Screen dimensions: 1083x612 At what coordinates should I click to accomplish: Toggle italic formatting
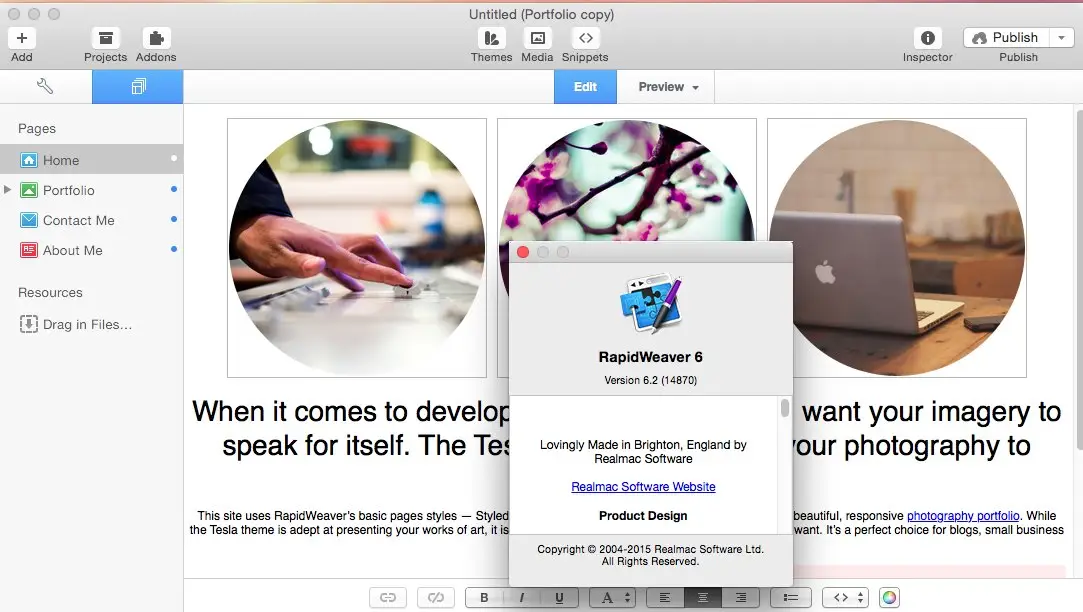[521, 597]
